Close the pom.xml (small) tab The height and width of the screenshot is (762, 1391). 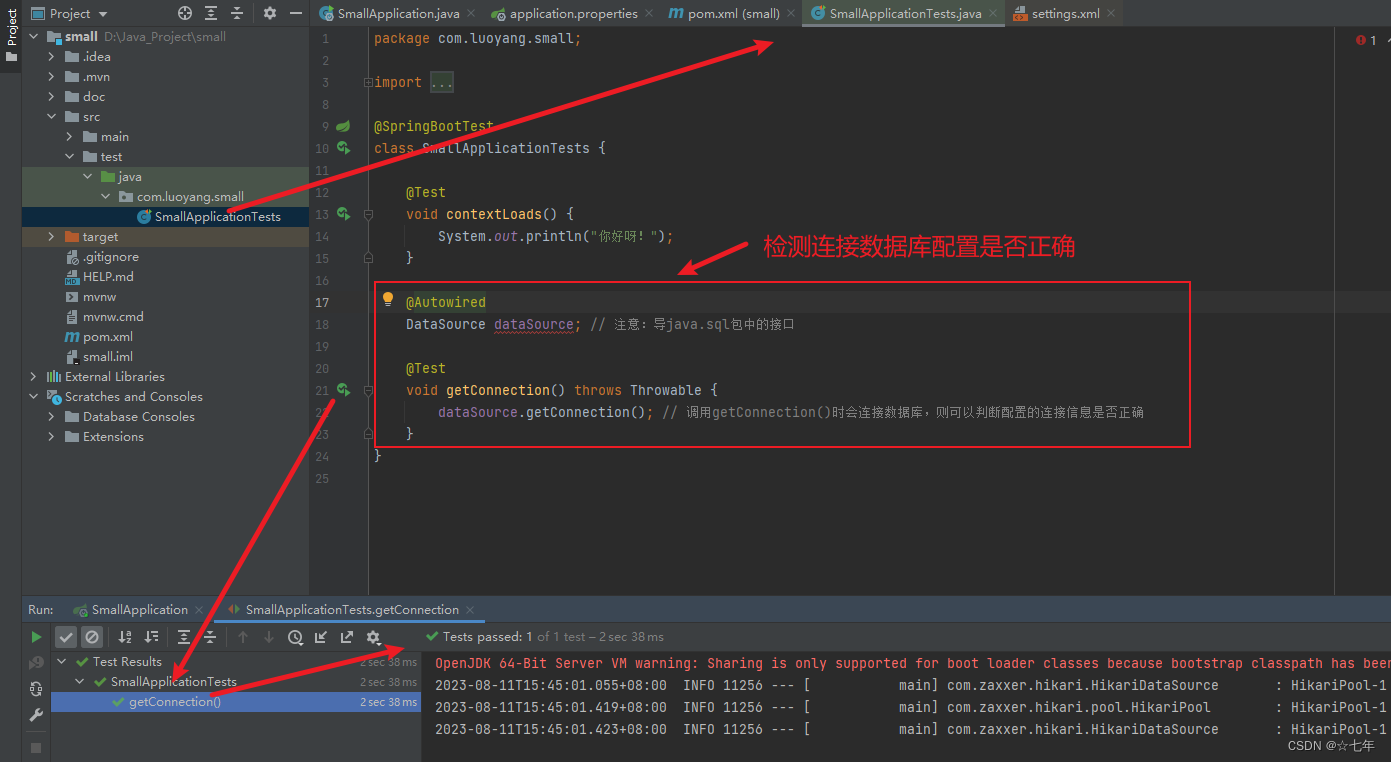791,14
